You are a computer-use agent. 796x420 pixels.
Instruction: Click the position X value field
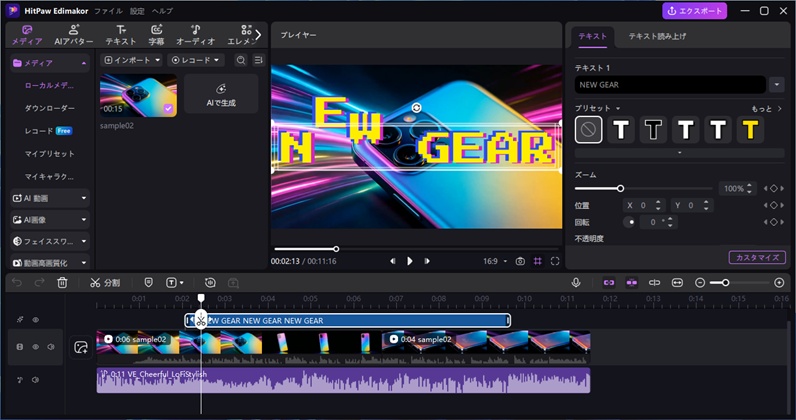pos(644,205)
